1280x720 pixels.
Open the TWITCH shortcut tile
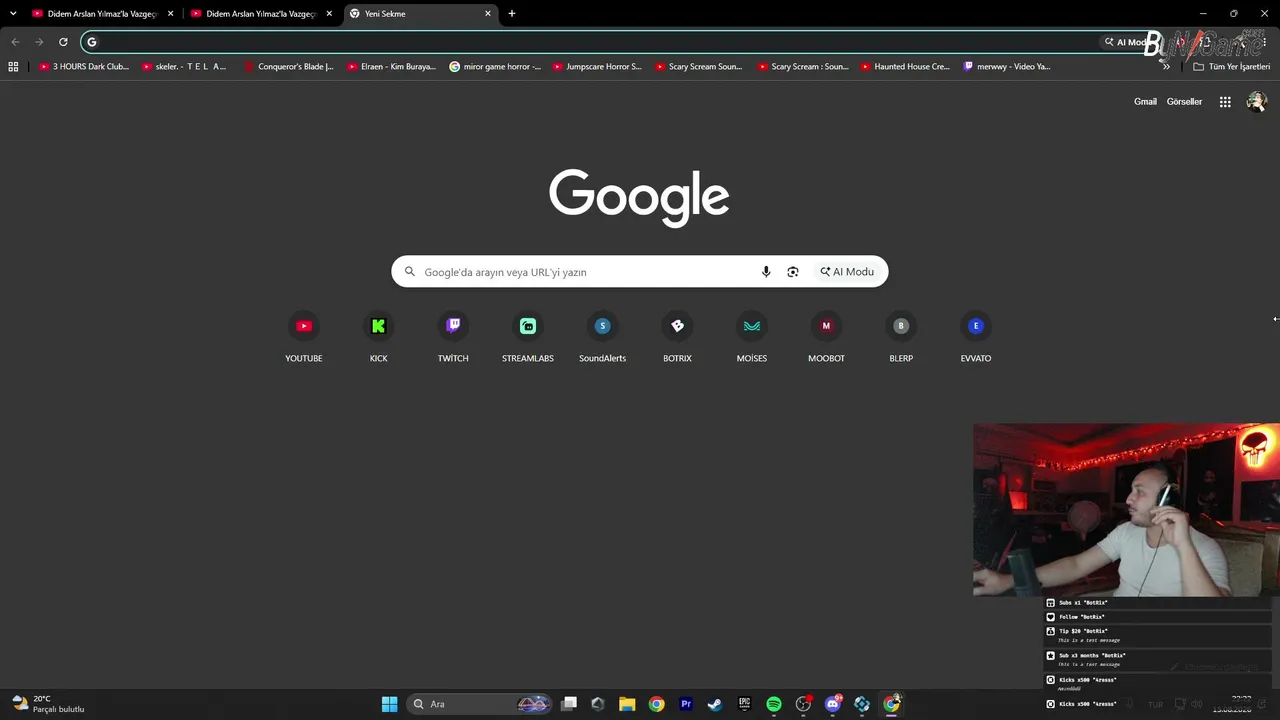(x=453, y=338)
